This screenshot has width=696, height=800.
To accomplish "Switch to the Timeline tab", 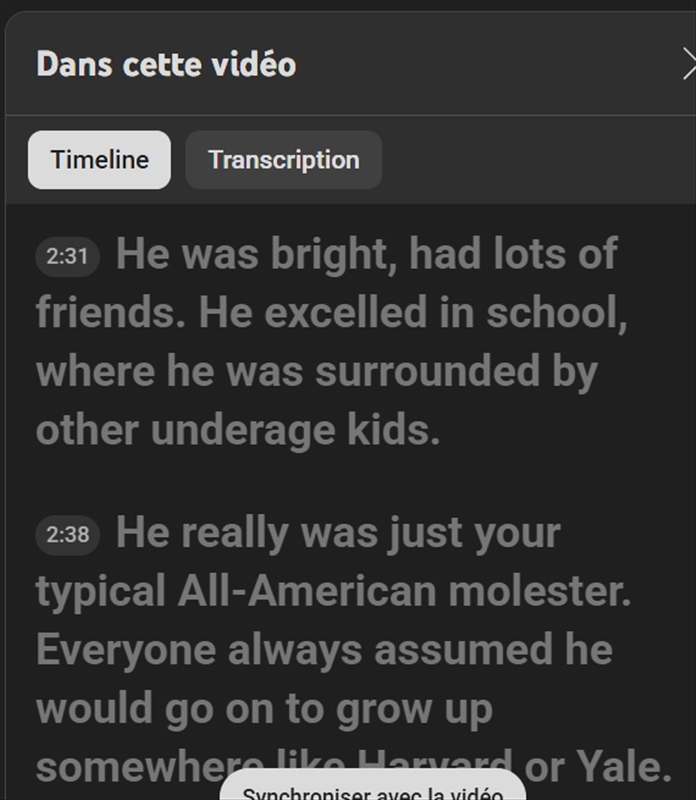I will [99, 160].
